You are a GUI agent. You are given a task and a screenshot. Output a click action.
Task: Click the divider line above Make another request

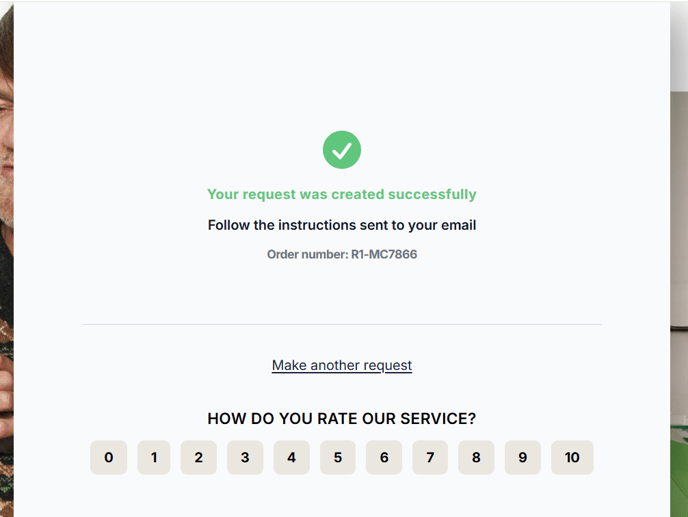pos(342,325)
